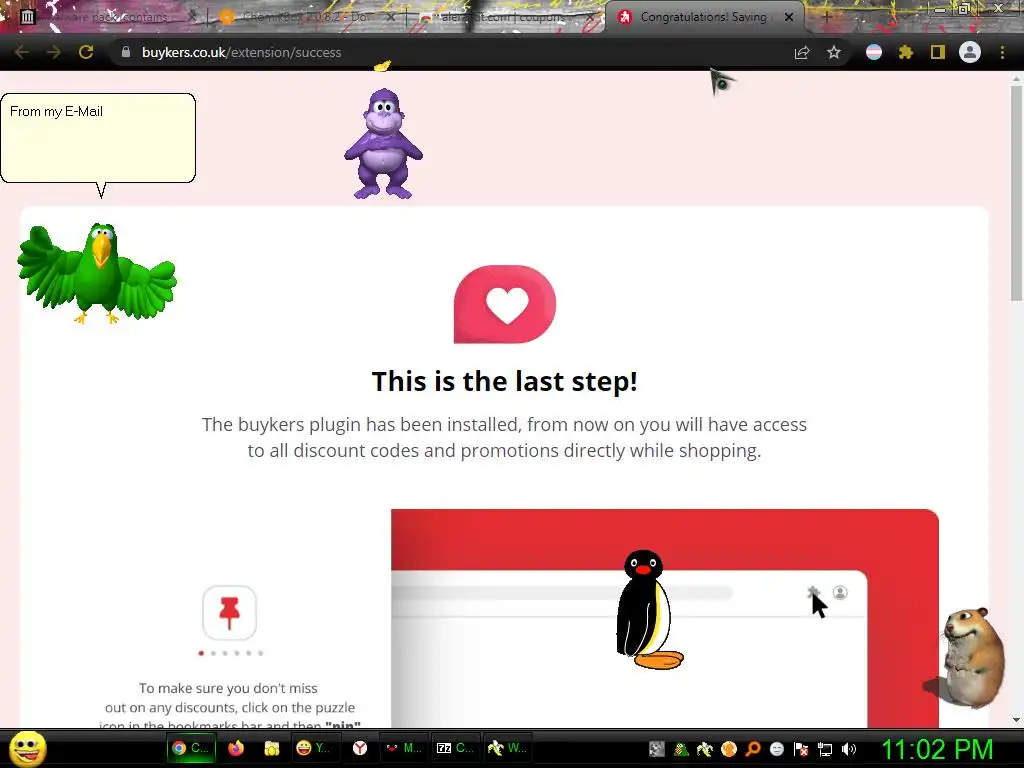Click the 'From my E-Mail' speech bubble
The height and width of the screenshot is (768, 1024).
tap(98, 138)
